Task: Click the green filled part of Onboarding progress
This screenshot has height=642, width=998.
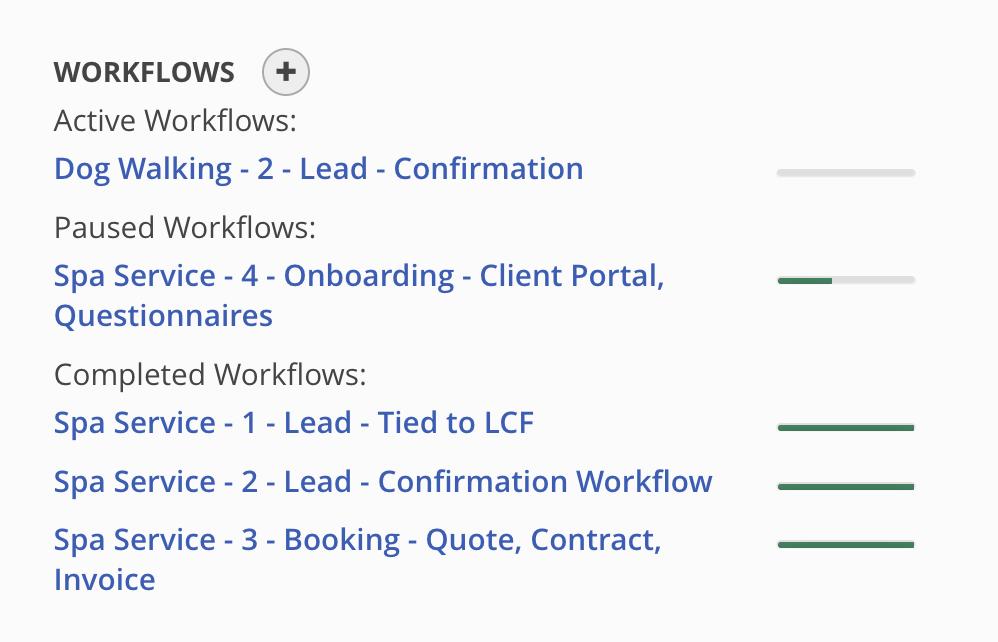Action: pyautogui.click(x=805, y=281)
